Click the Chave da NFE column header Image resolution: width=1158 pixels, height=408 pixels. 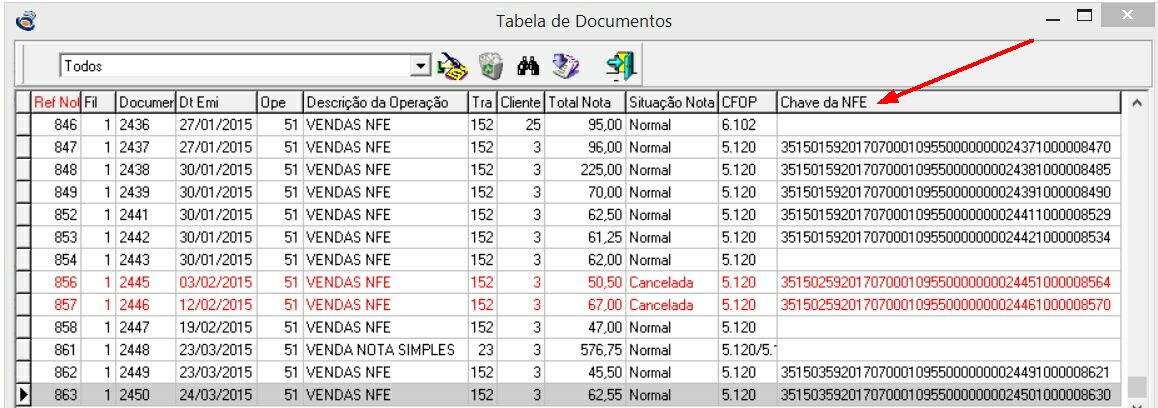click(948, 103)
